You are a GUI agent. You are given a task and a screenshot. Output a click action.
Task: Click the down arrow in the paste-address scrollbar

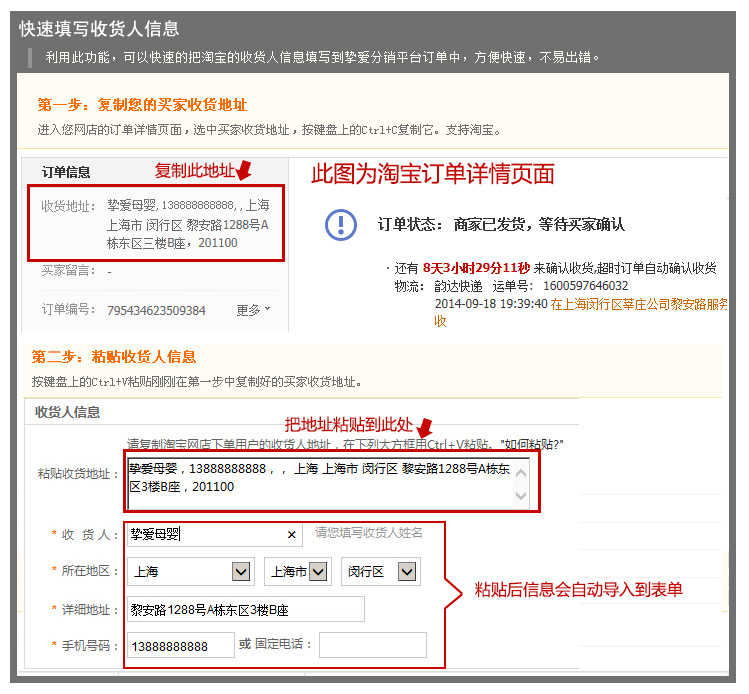click(521, 494)
